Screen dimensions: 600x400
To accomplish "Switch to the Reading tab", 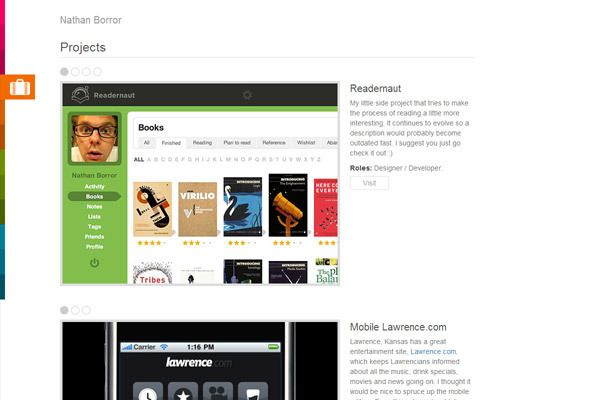I will click(x=202, y=143).
